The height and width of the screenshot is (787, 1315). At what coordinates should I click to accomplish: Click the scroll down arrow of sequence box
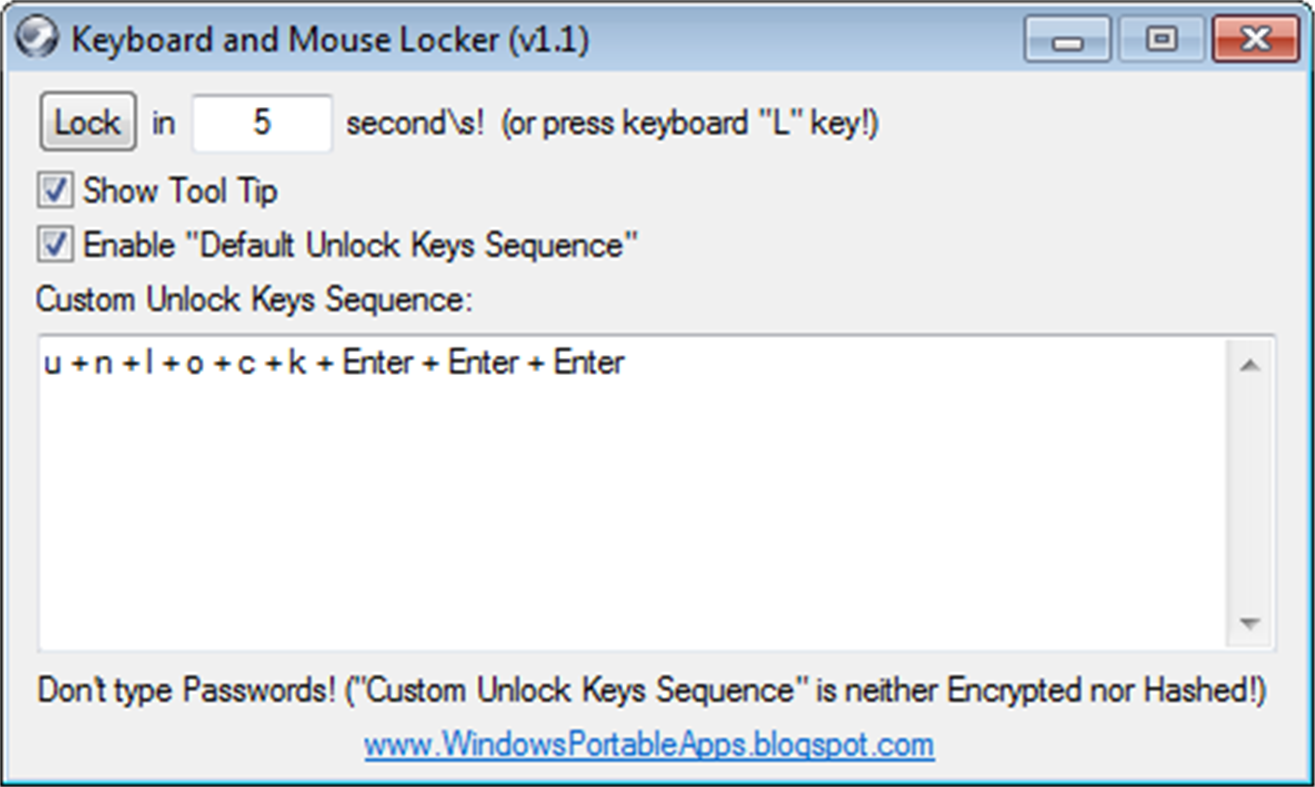tap(1249, 623)
